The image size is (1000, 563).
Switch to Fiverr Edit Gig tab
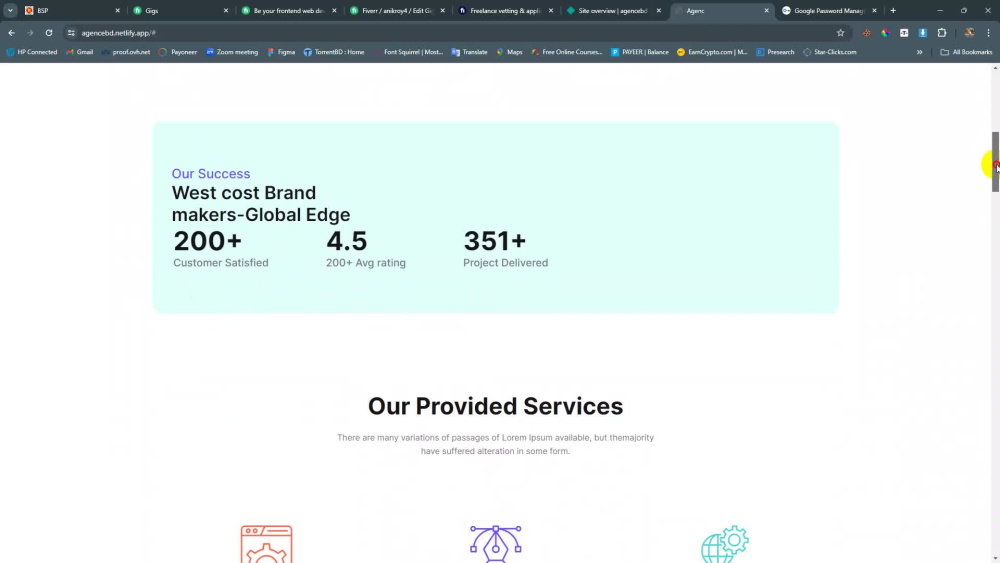395,10
